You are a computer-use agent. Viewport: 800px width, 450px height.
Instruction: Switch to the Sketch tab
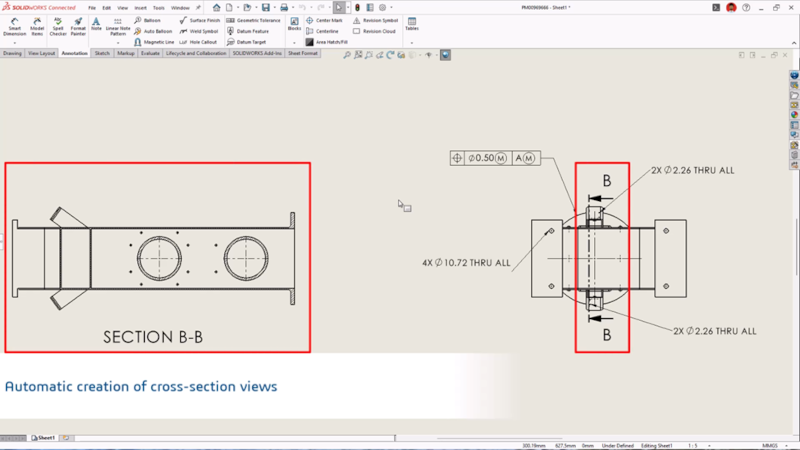coord(102,53)
